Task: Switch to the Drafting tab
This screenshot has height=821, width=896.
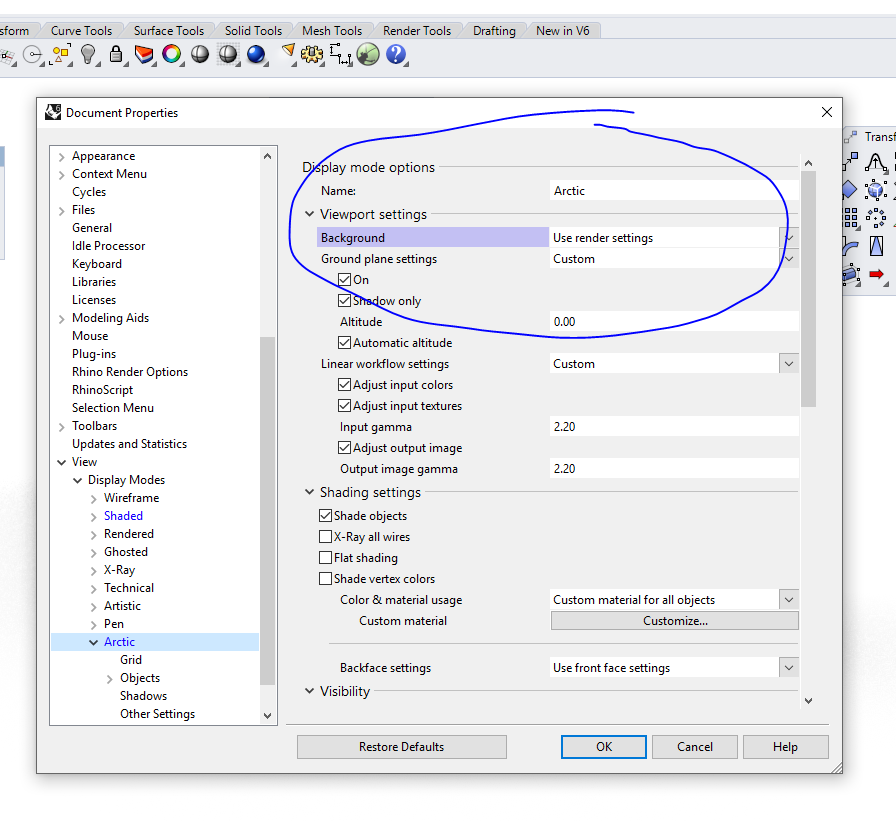Action: pyautogui.click(x=494, y=31)
